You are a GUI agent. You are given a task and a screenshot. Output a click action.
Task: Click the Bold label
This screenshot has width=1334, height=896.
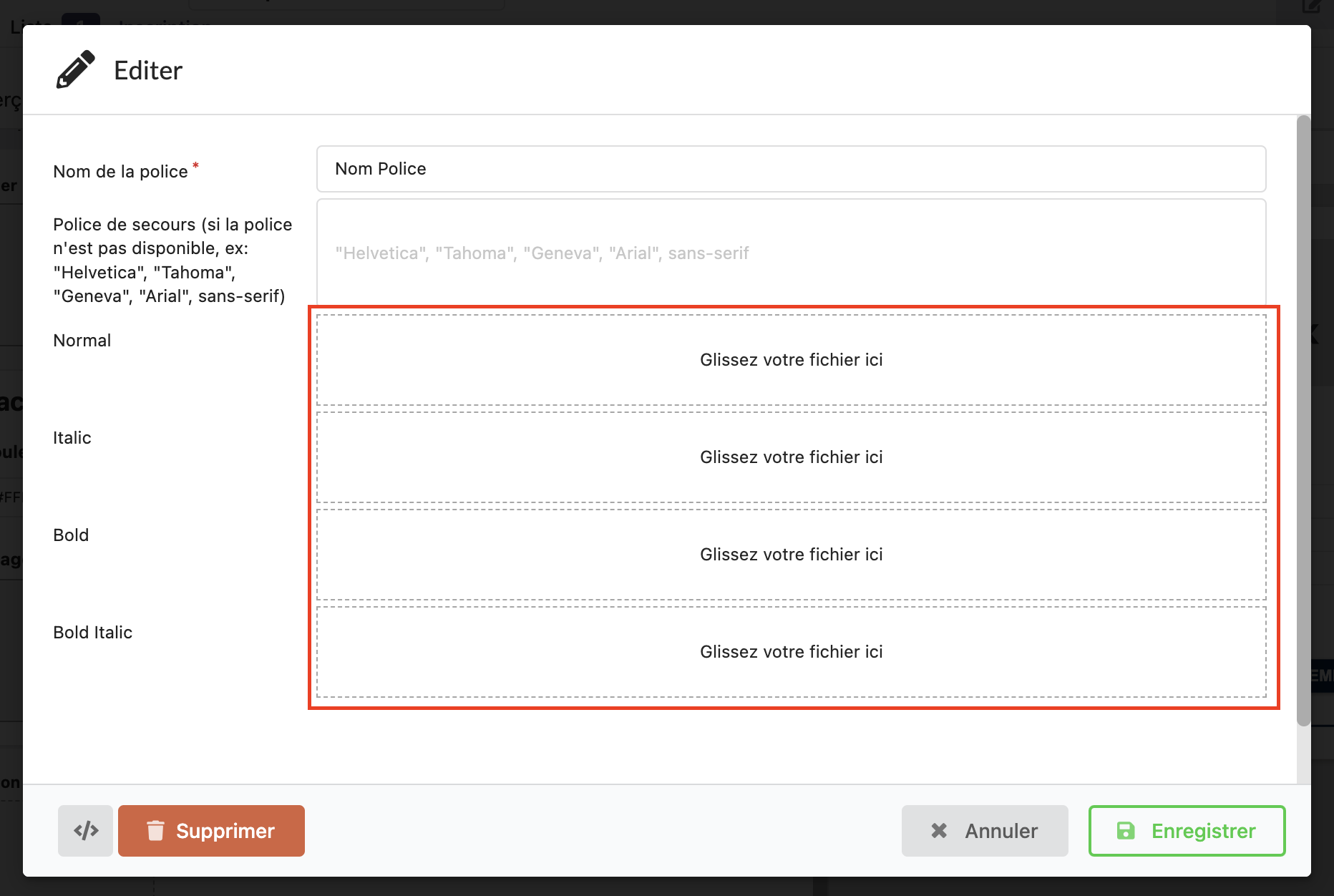click(71, 535)
